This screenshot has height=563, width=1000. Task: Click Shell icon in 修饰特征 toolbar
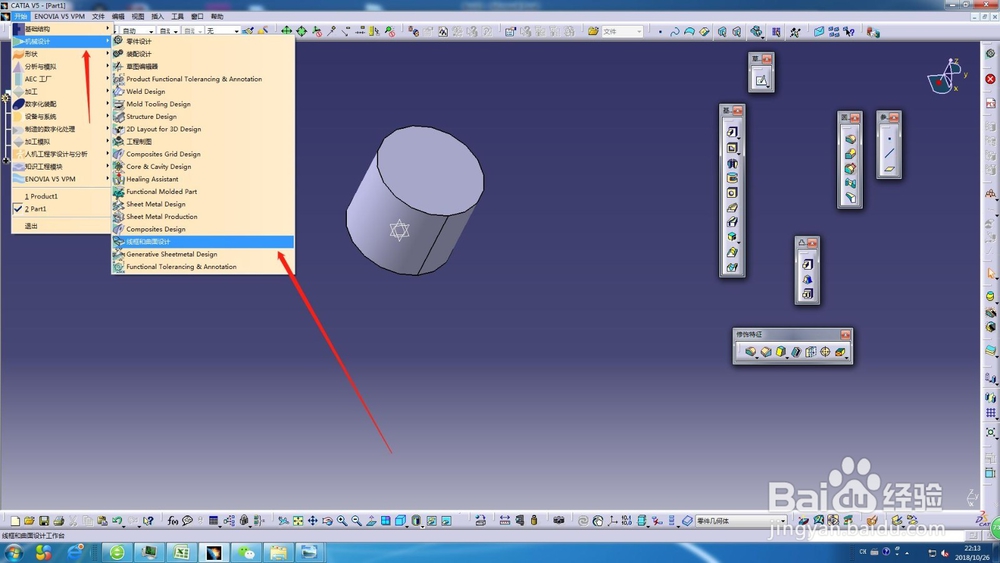[796, 352]
